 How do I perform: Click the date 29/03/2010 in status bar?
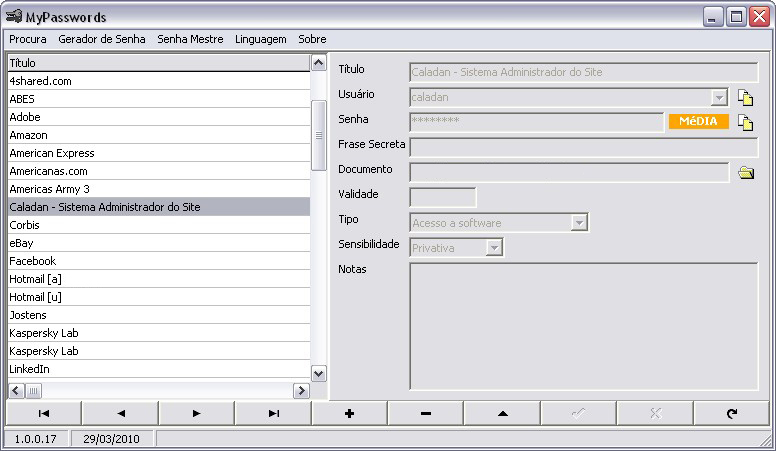coord(111,439)
